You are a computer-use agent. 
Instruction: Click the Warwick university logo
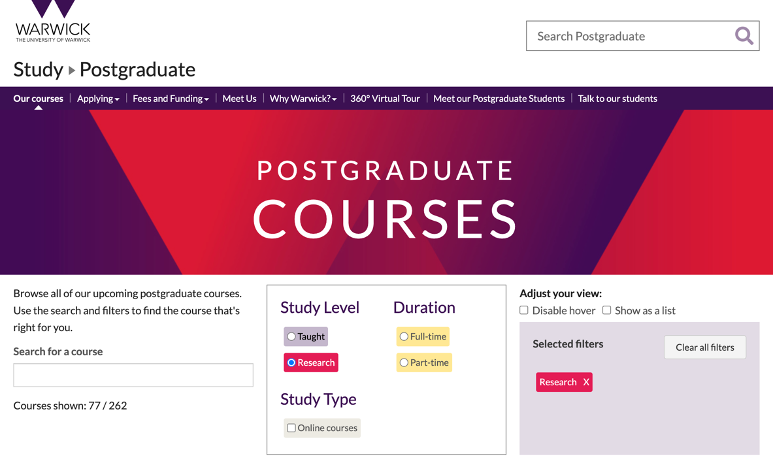pos(53,22)
